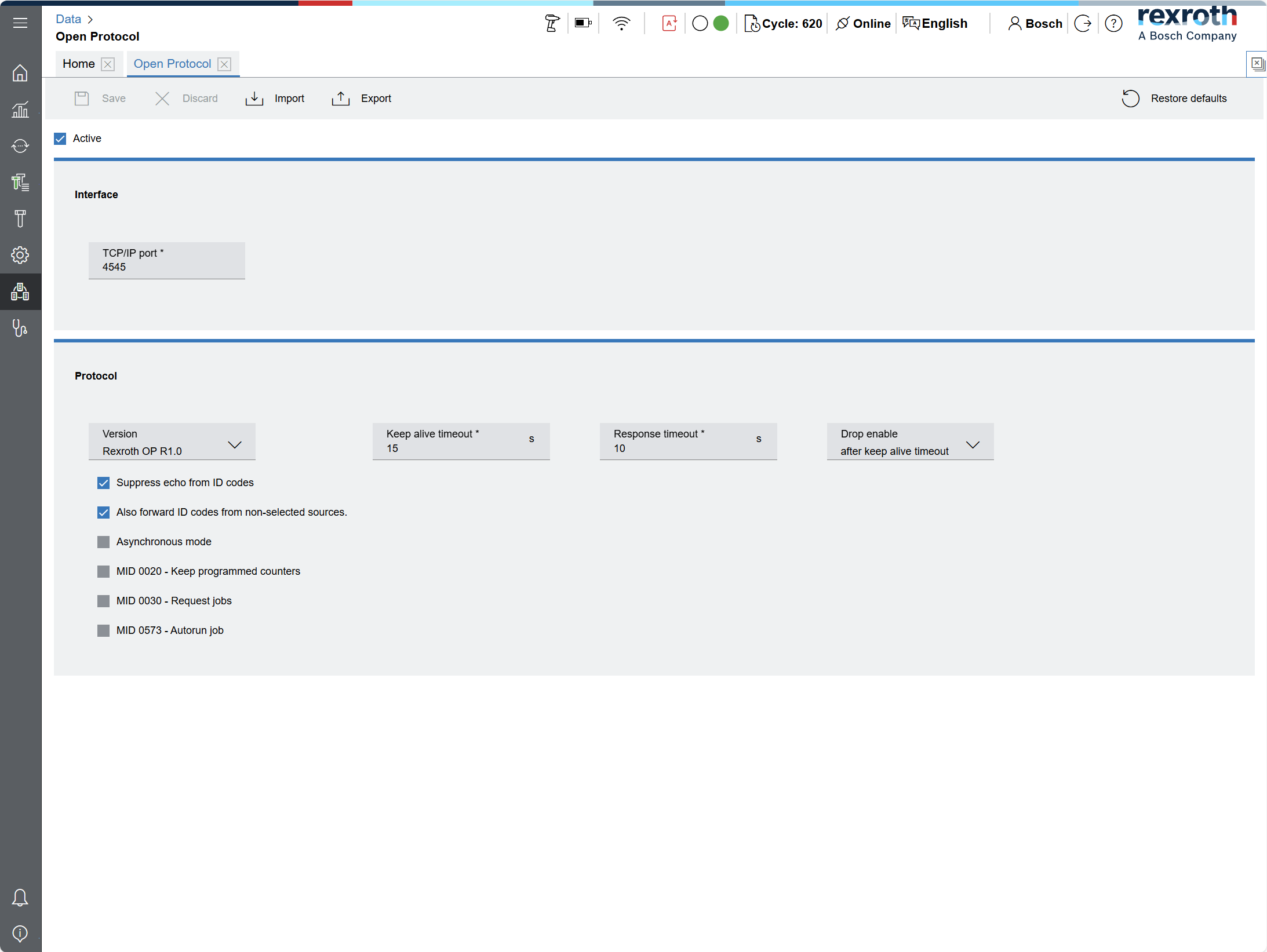Open settings gear in sidebar
This screenshot has width=1267, height=952.
pos(20,255)
